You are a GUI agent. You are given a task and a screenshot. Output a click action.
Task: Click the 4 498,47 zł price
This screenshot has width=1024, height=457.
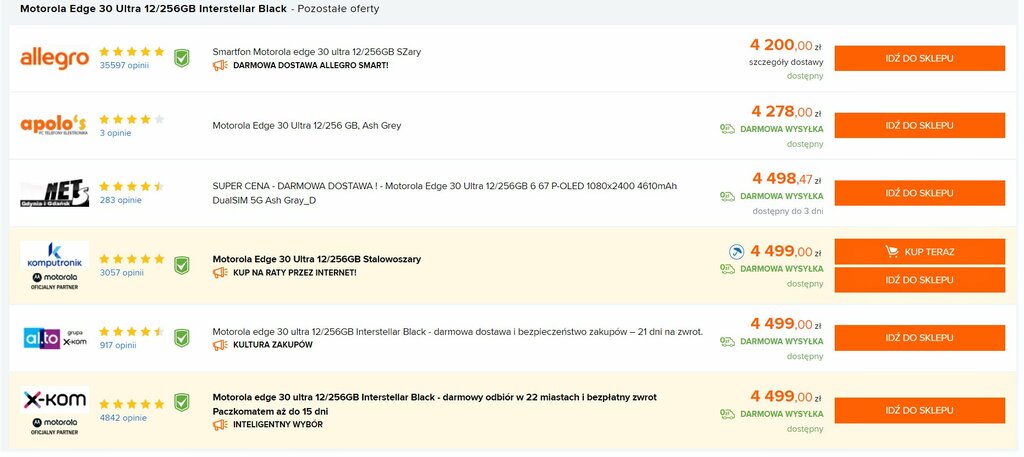point(787,179)
